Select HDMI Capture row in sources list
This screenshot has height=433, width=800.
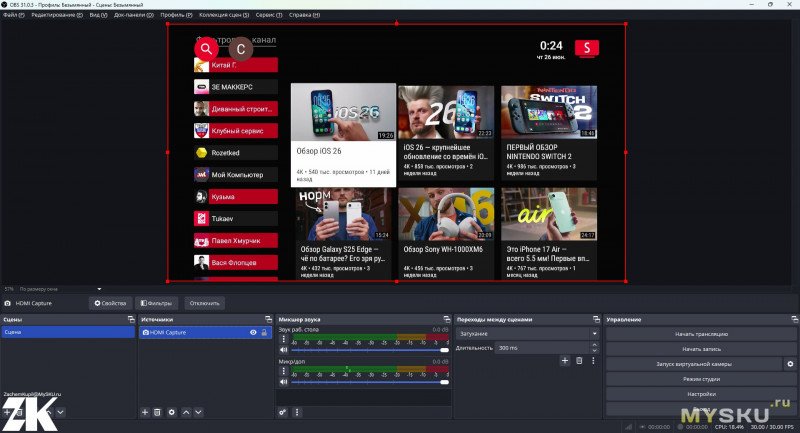(205, 332)
